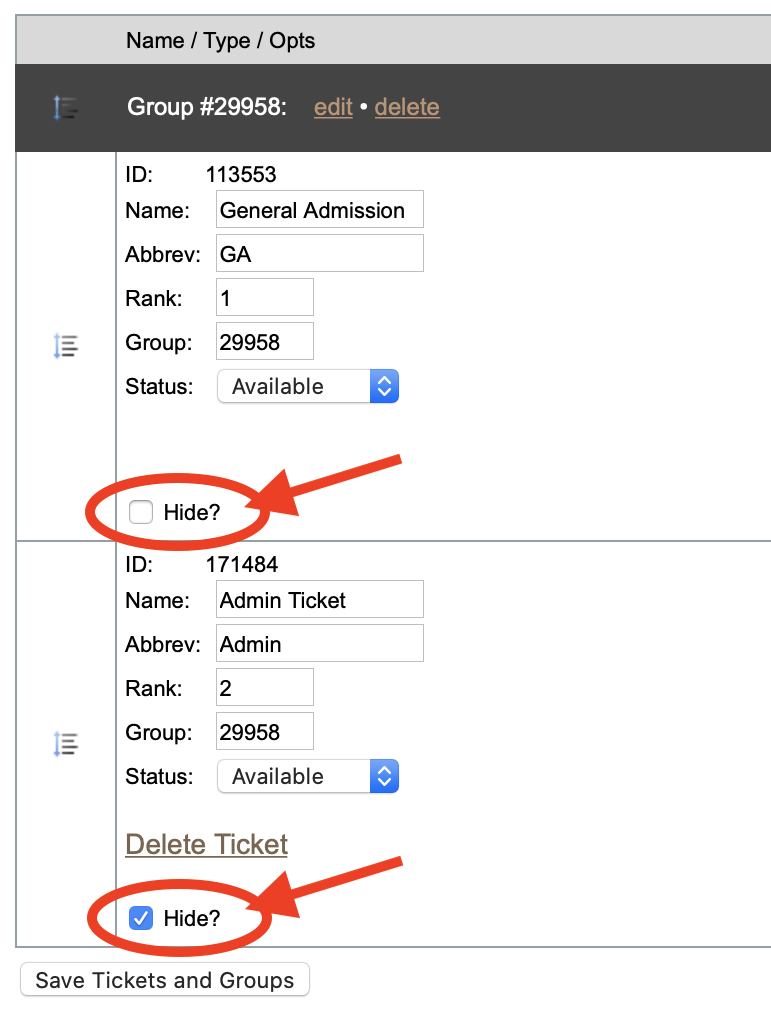The image size is (771, 1013).
Task: Click the Group field of ticket 171484
Action: 265,731
